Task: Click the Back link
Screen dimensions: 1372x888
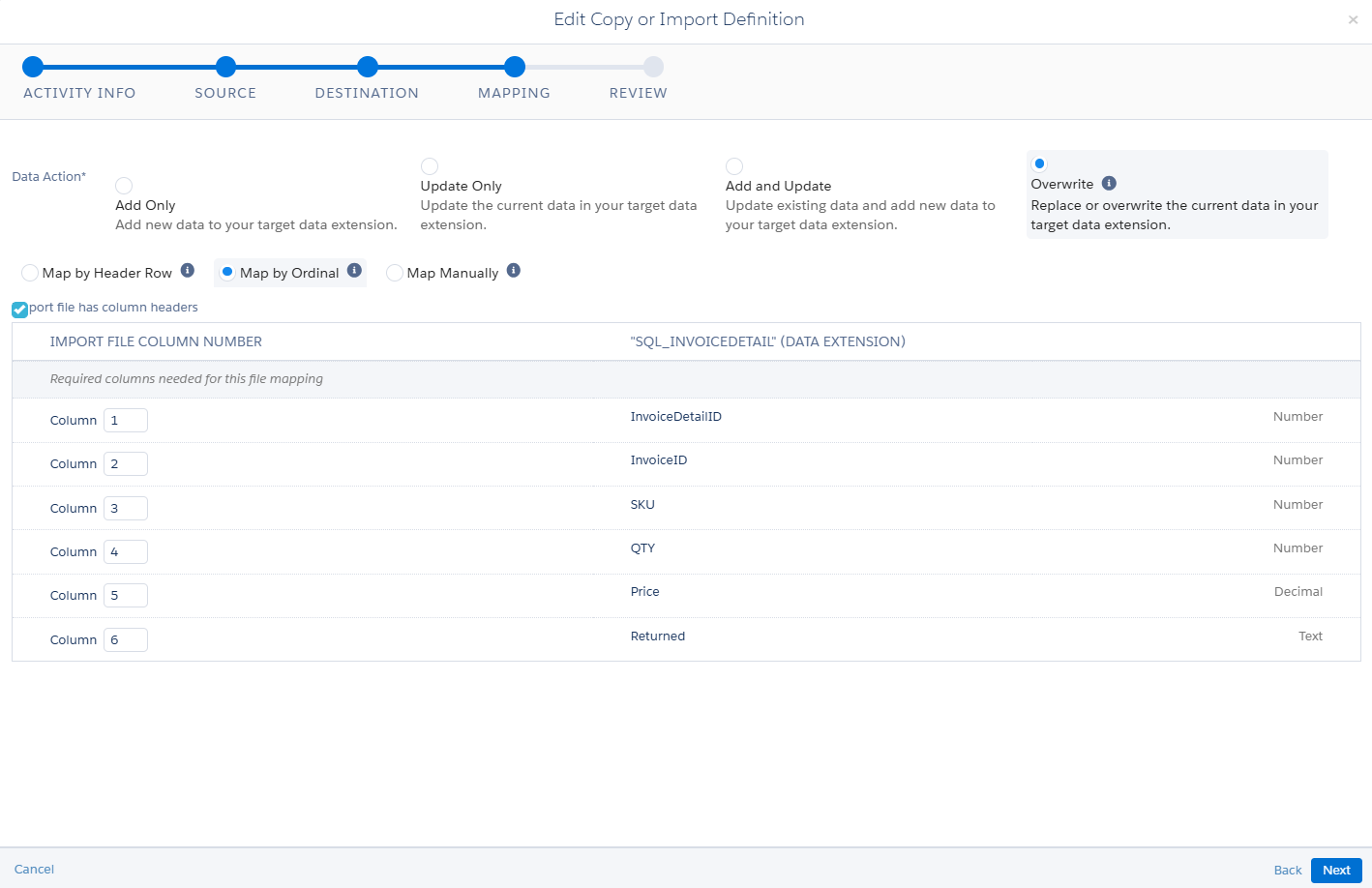Action: 1287,871
